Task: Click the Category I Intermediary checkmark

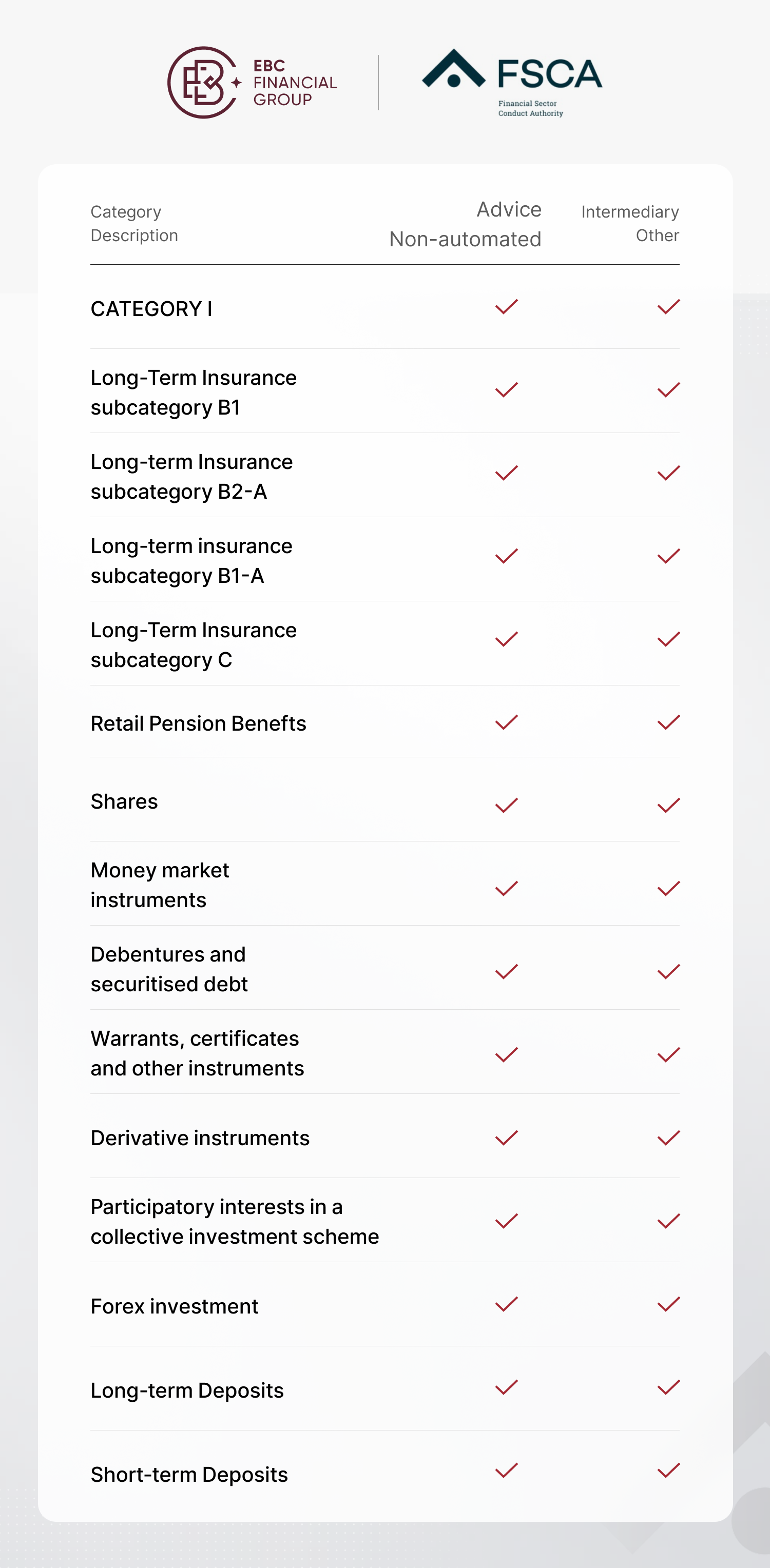Action: 668,307
